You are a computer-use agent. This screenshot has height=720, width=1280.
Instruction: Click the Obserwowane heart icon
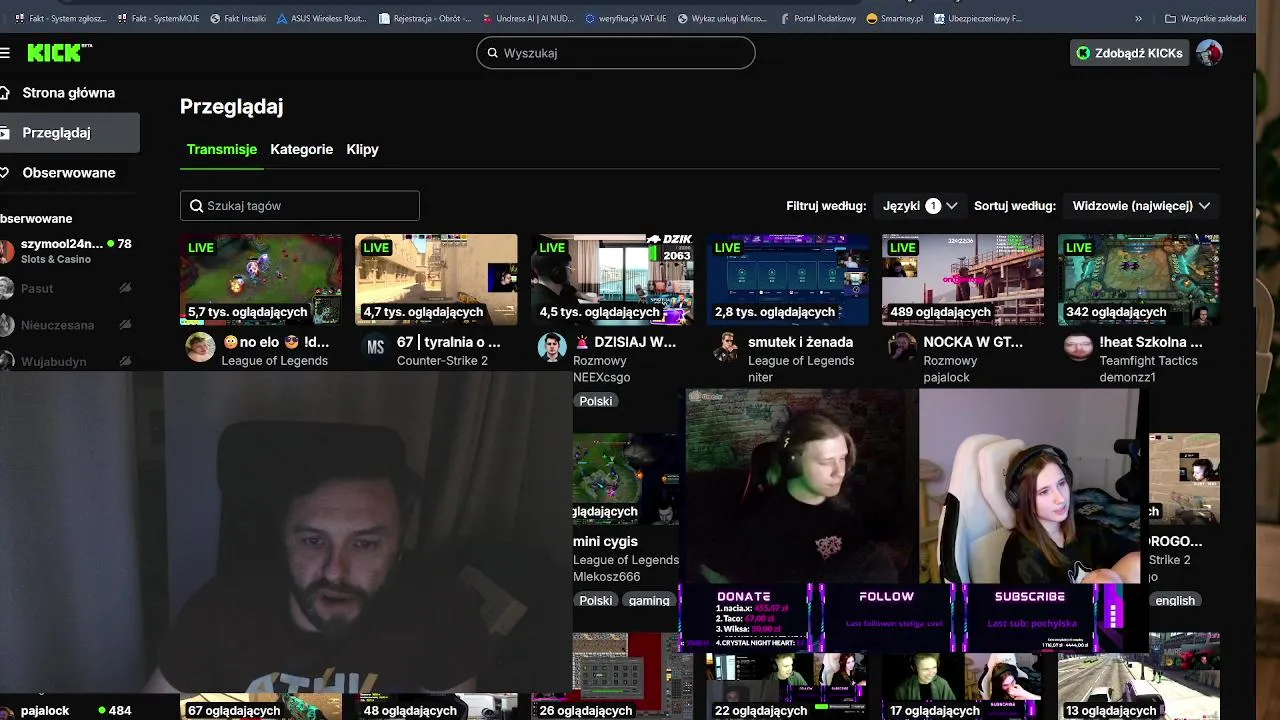click(x=5, y=173)
